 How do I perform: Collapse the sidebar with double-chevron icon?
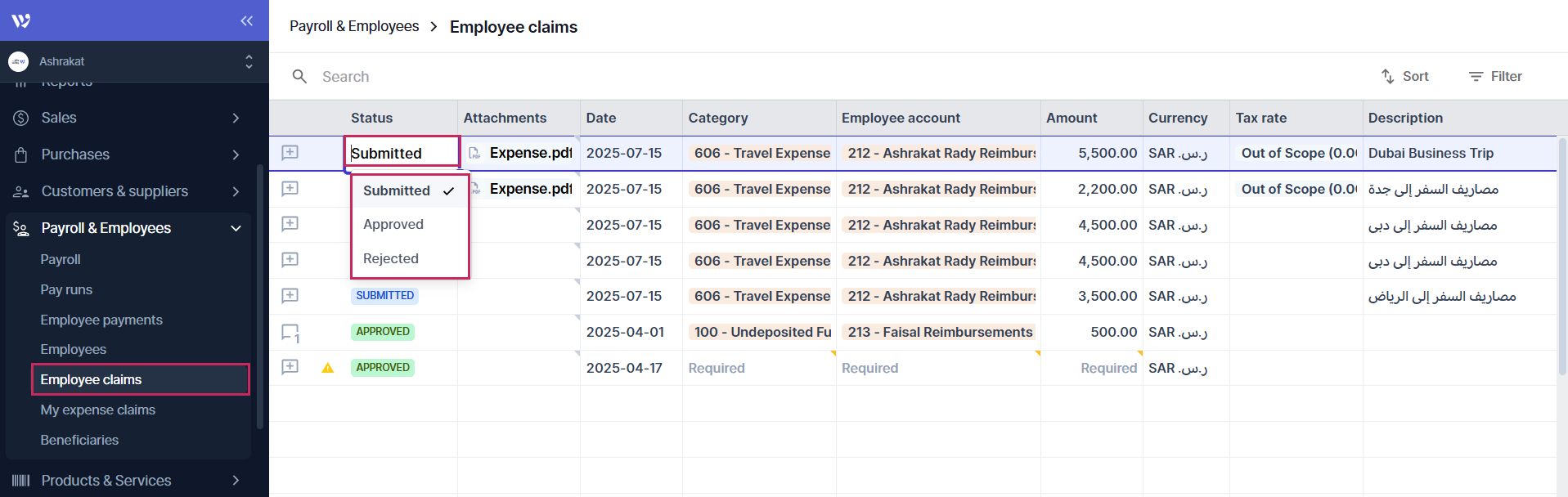coord(246,20)
